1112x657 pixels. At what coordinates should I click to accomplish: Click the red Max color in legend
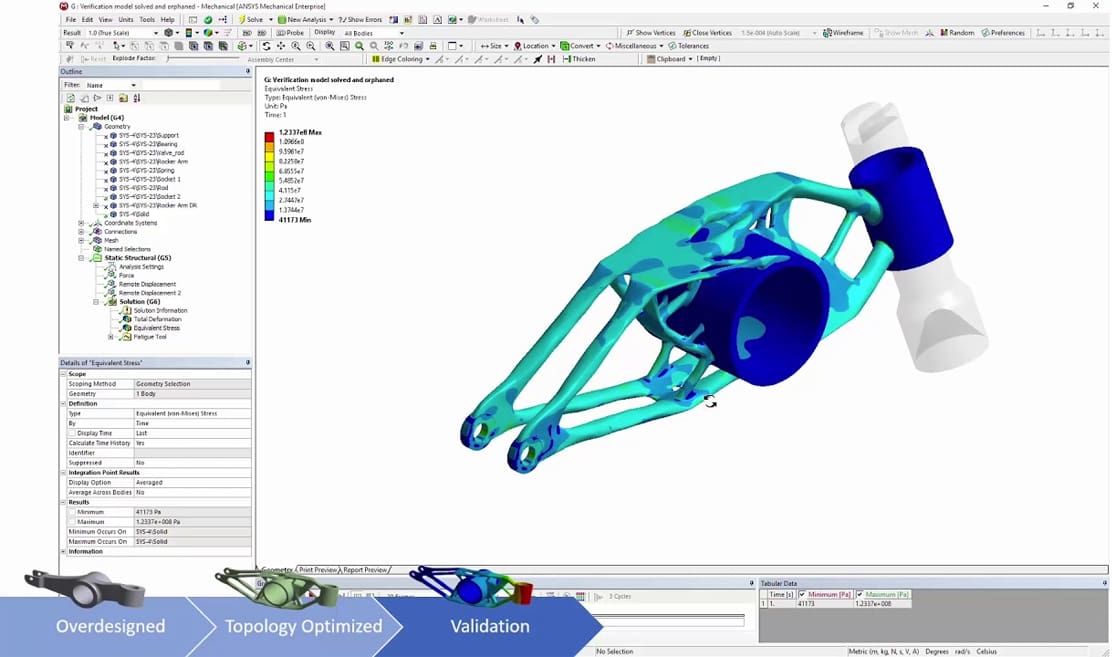tap(269, 137)
